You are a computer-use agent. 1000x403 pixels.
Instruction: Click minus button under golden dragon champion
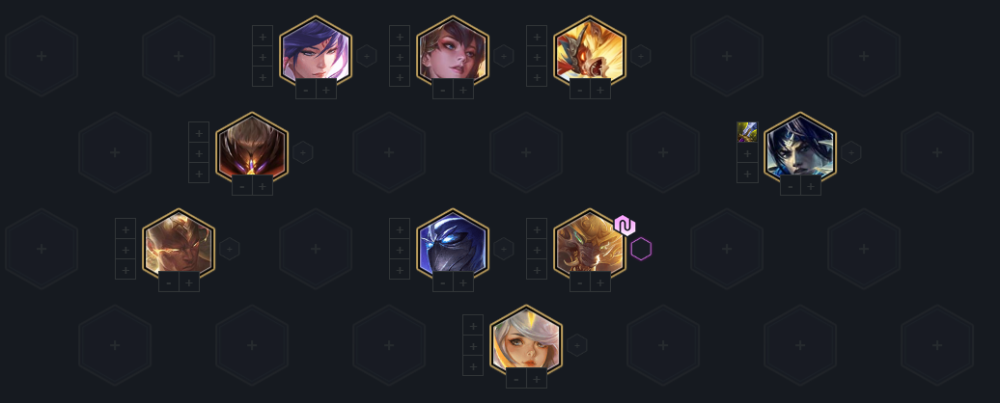tap(580, 90)
